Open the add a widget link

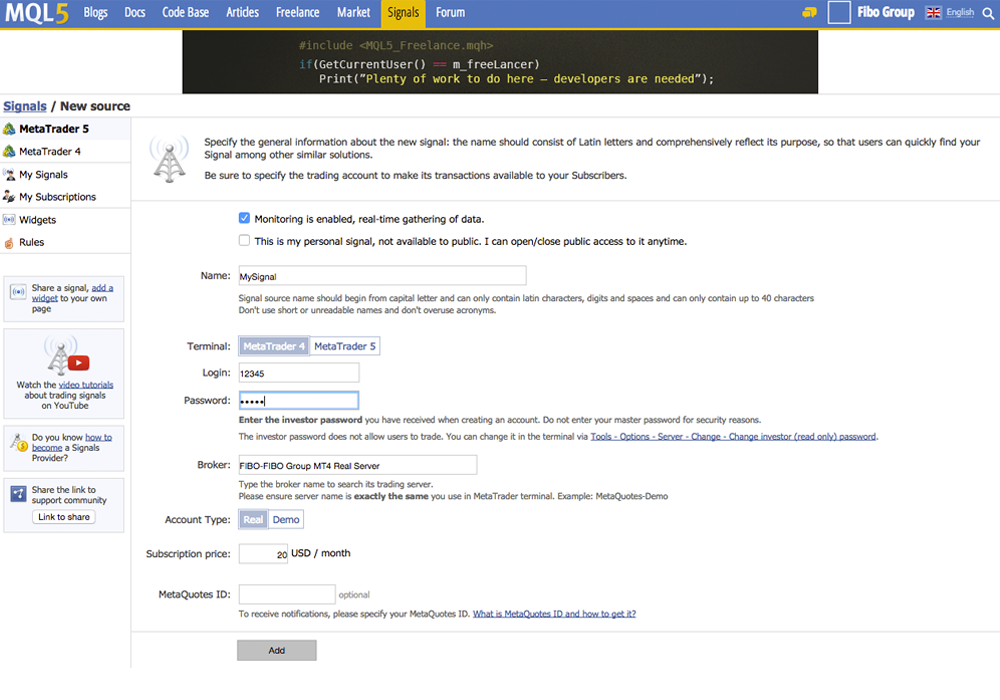click(73, 293)
